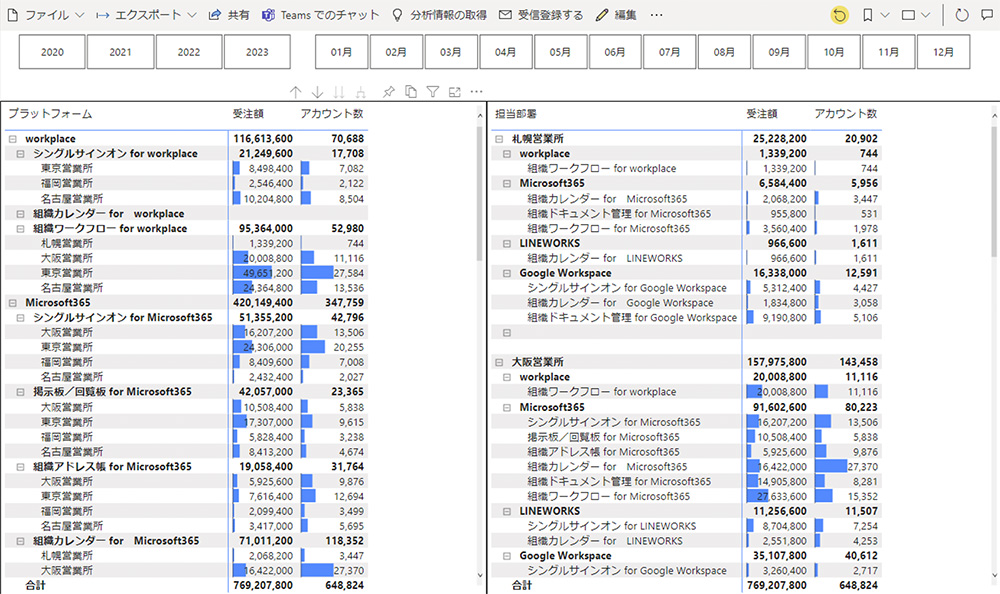The height and width of the screenshot is (594, 1000).
Task: Collapse Google Workspace under 札幌営業所
Action: click(x=507, y=273)
